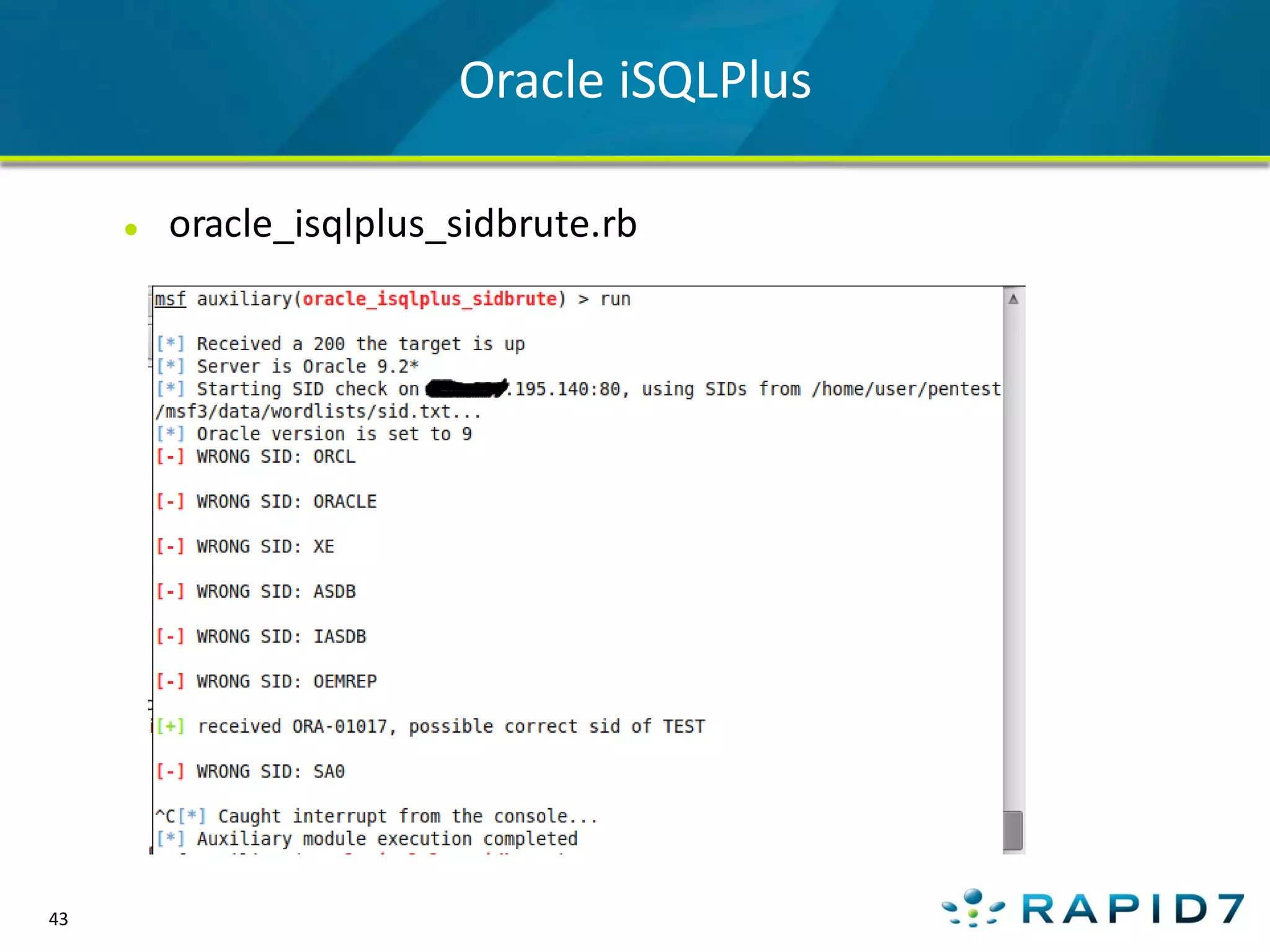The height and width of the screenshot is (952, 1270).
Task: Click the red 'oracle_isqlplus_sidbrute' module name
Action: click(x=430, y=299)
